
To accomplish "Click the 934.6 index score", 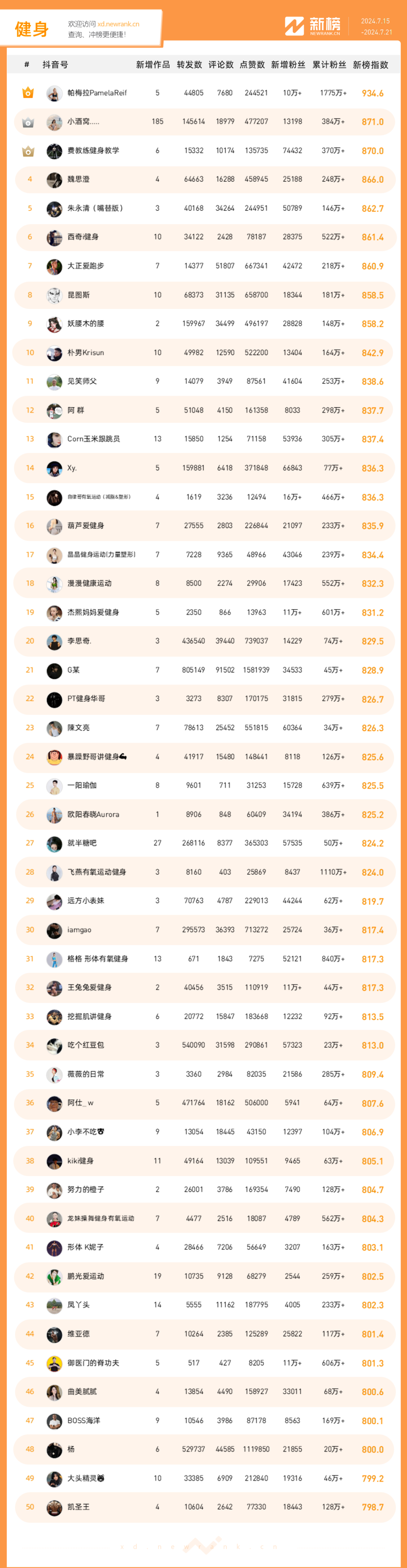I will pos(372,93).
